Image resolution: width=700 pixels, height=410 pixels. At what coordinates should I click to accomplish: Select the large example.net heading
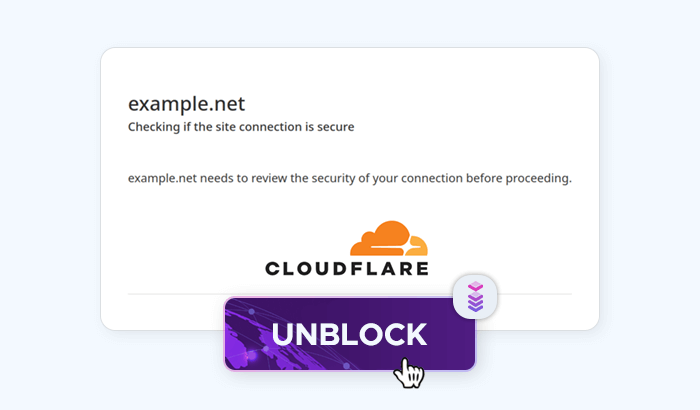(x=186, y=104)
